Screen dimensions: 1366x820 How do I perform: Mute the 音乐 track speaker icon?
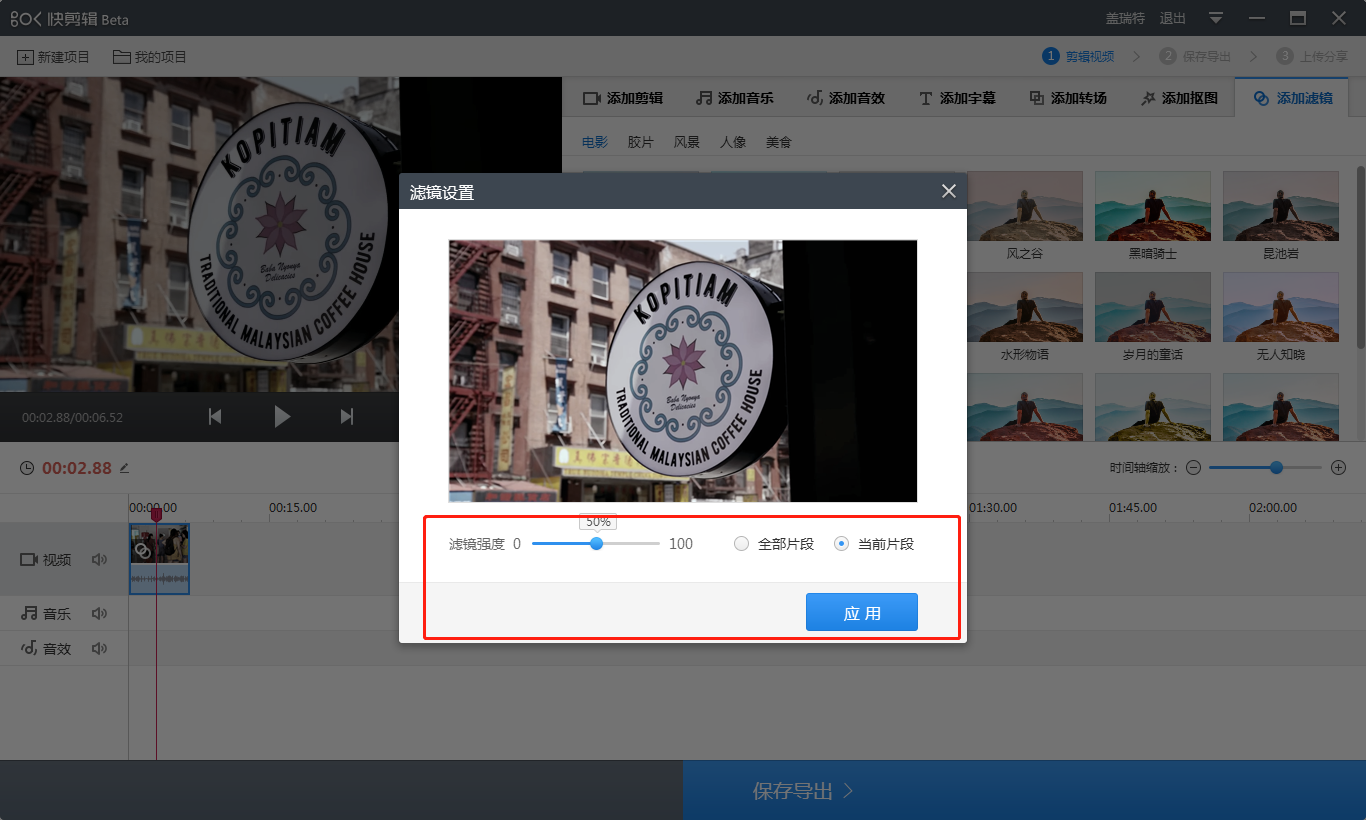click(99, 614)
